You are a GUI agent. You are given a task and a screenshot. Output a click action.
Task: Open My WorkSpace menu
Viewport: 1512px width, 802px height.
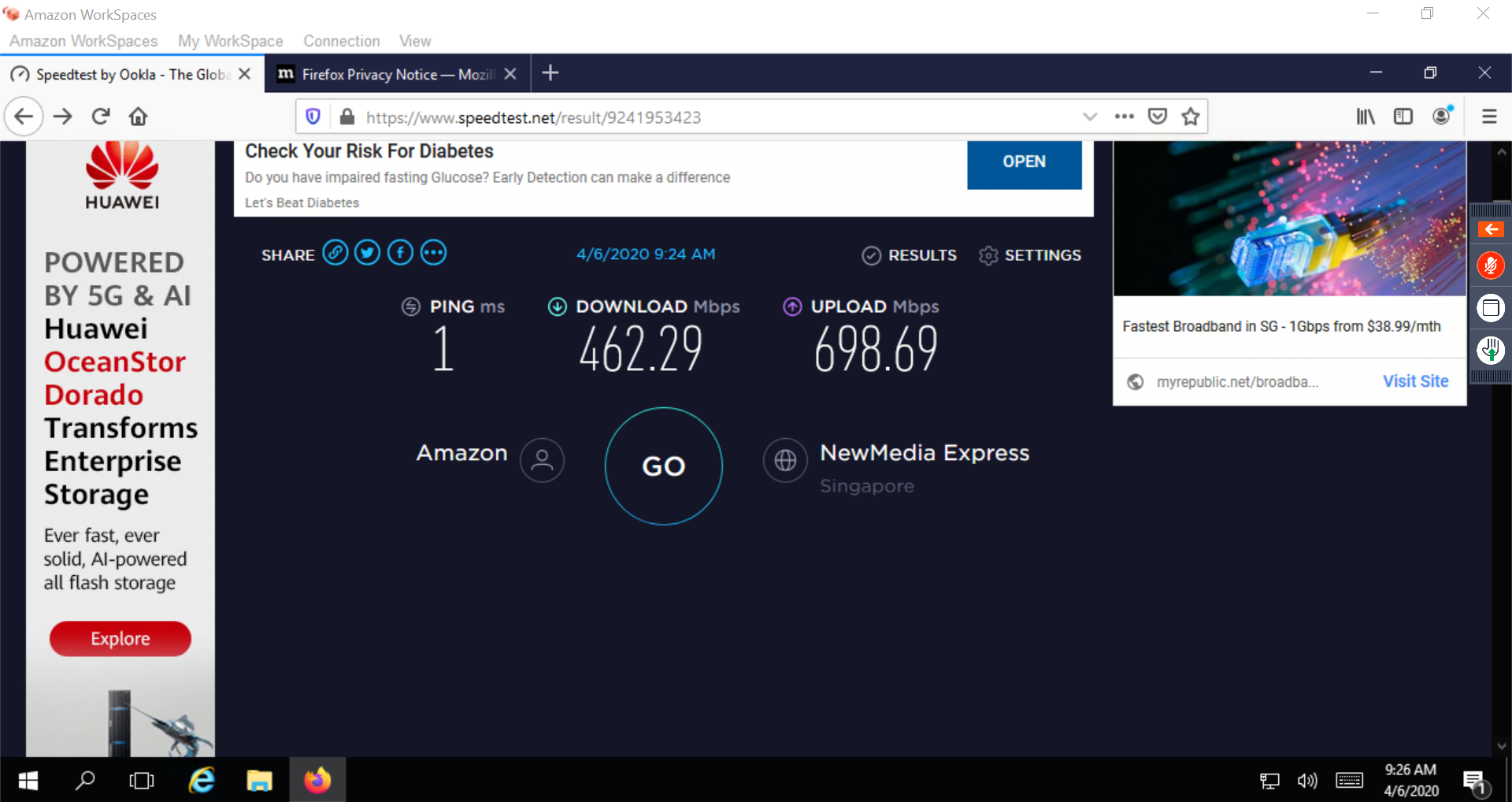click(x=230, y=41)
